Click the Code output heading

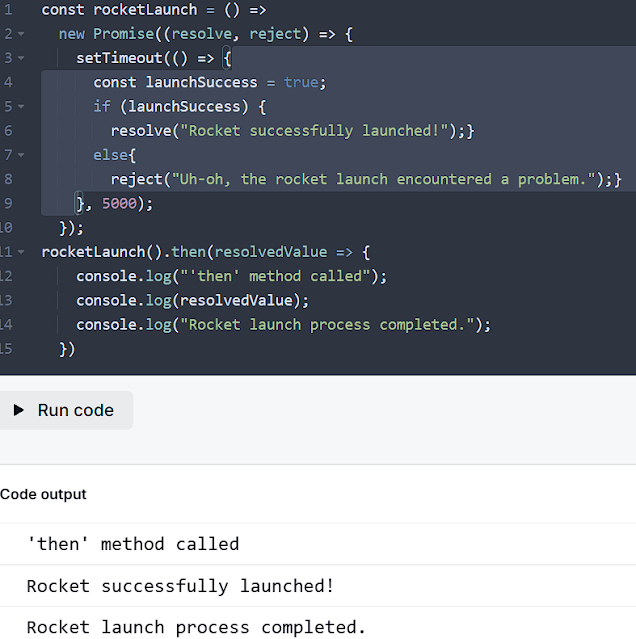click(x=43, y=494)
